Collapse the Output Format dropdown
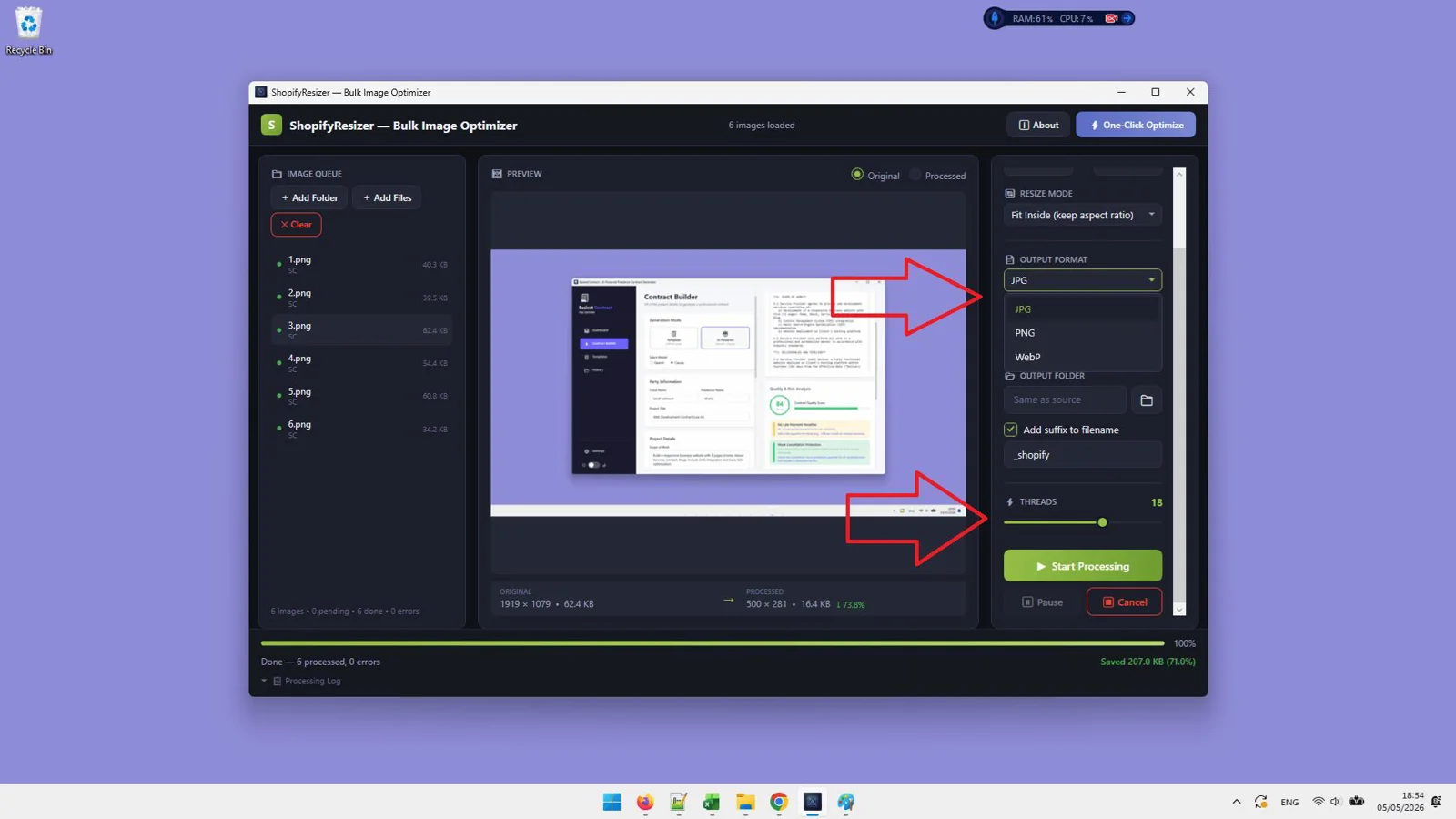This screenshot has height=819, width=1456. tap(1083, 280)
